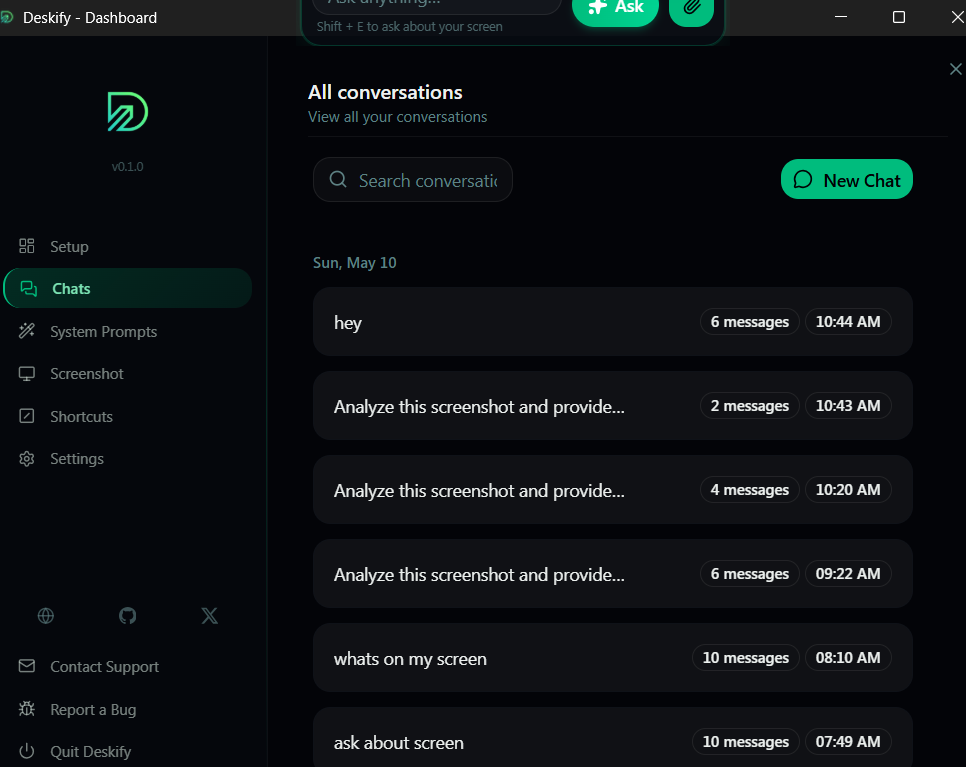
Task: Open 'whats on my screen' conversation
Action: (612, 657)
